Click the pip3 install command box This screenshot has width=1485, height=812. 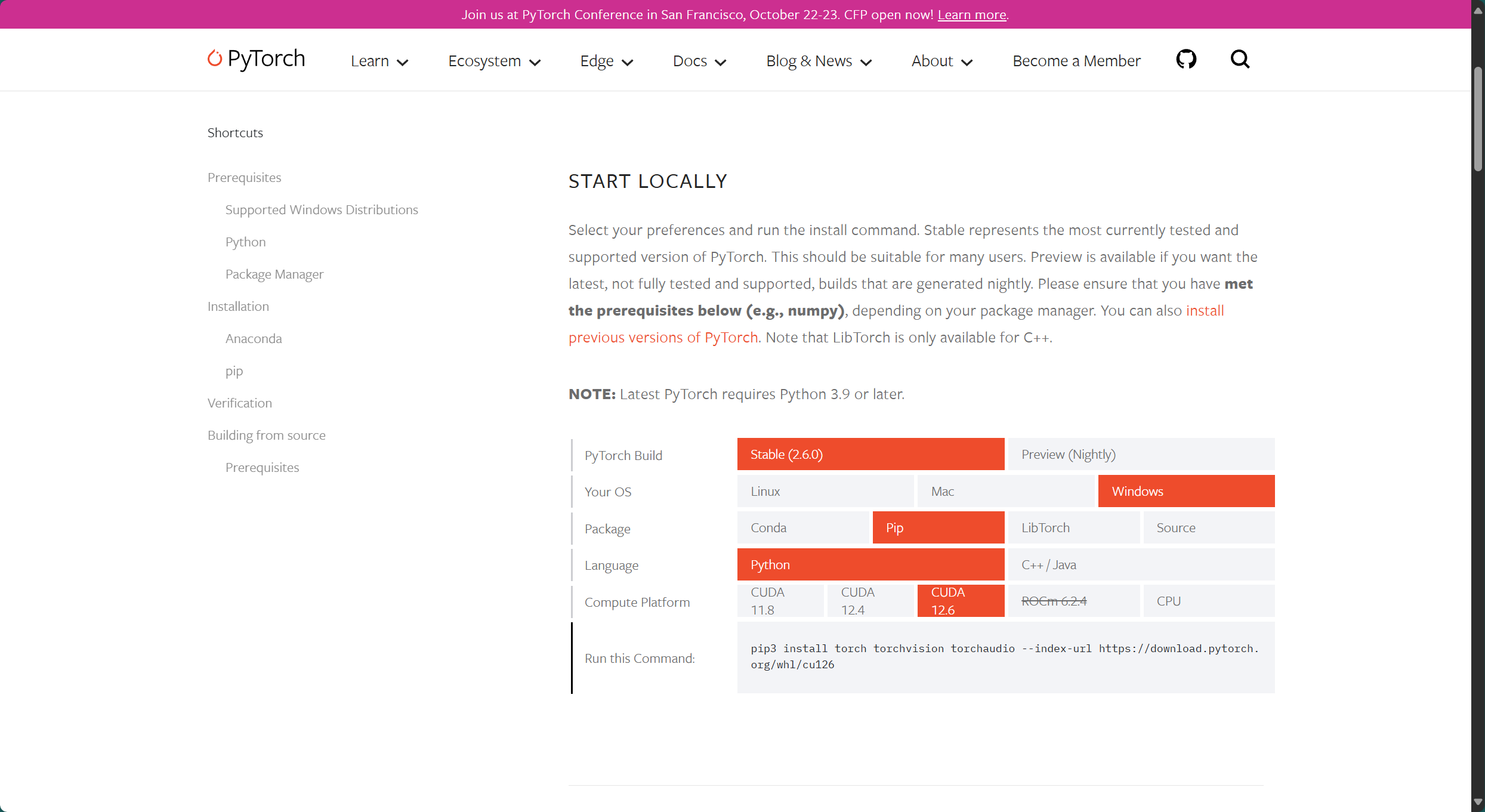coord(1005,657)
